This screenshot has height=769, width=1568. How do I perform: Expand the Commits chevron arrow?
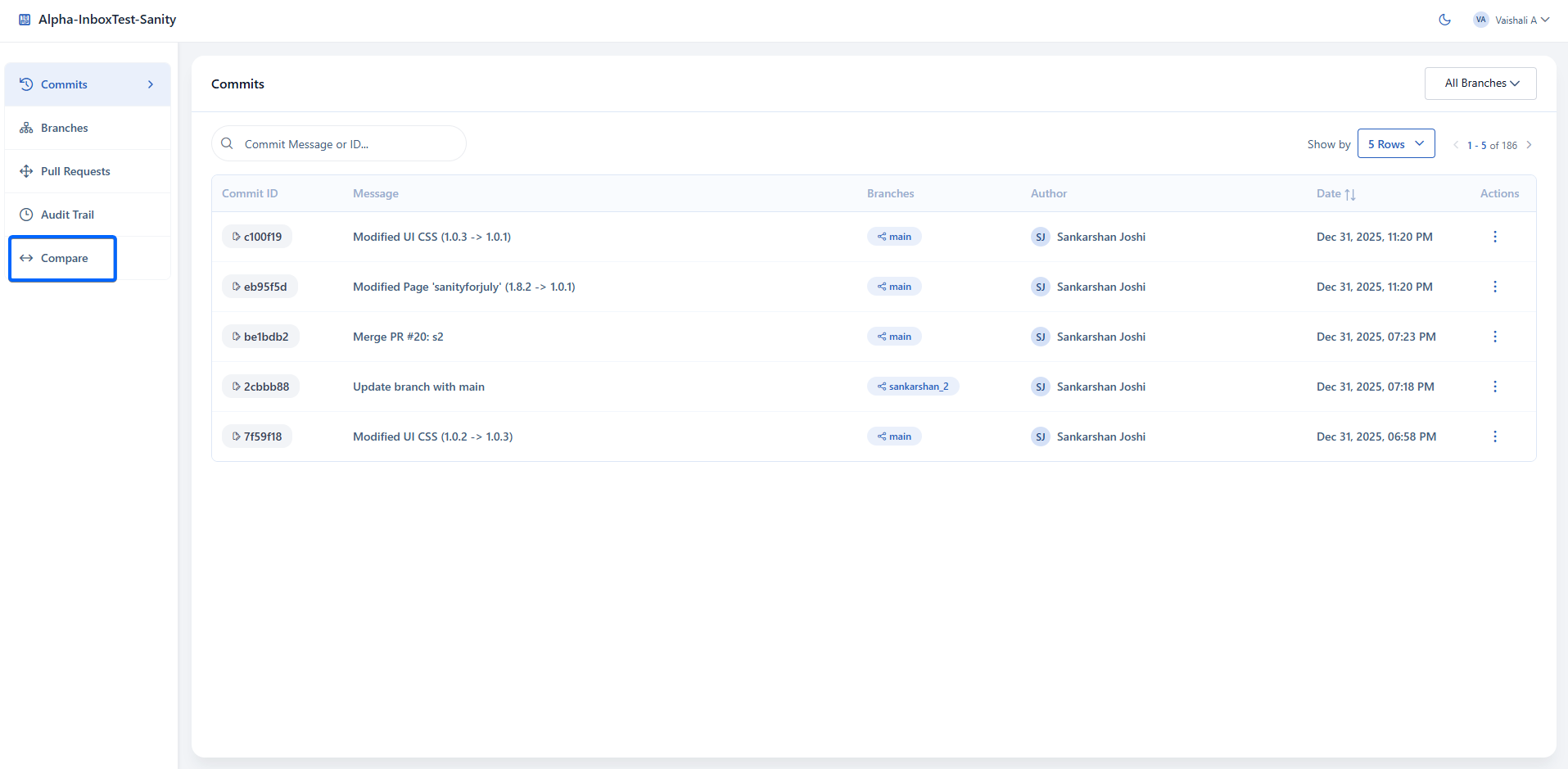click(x=151, y=84)
